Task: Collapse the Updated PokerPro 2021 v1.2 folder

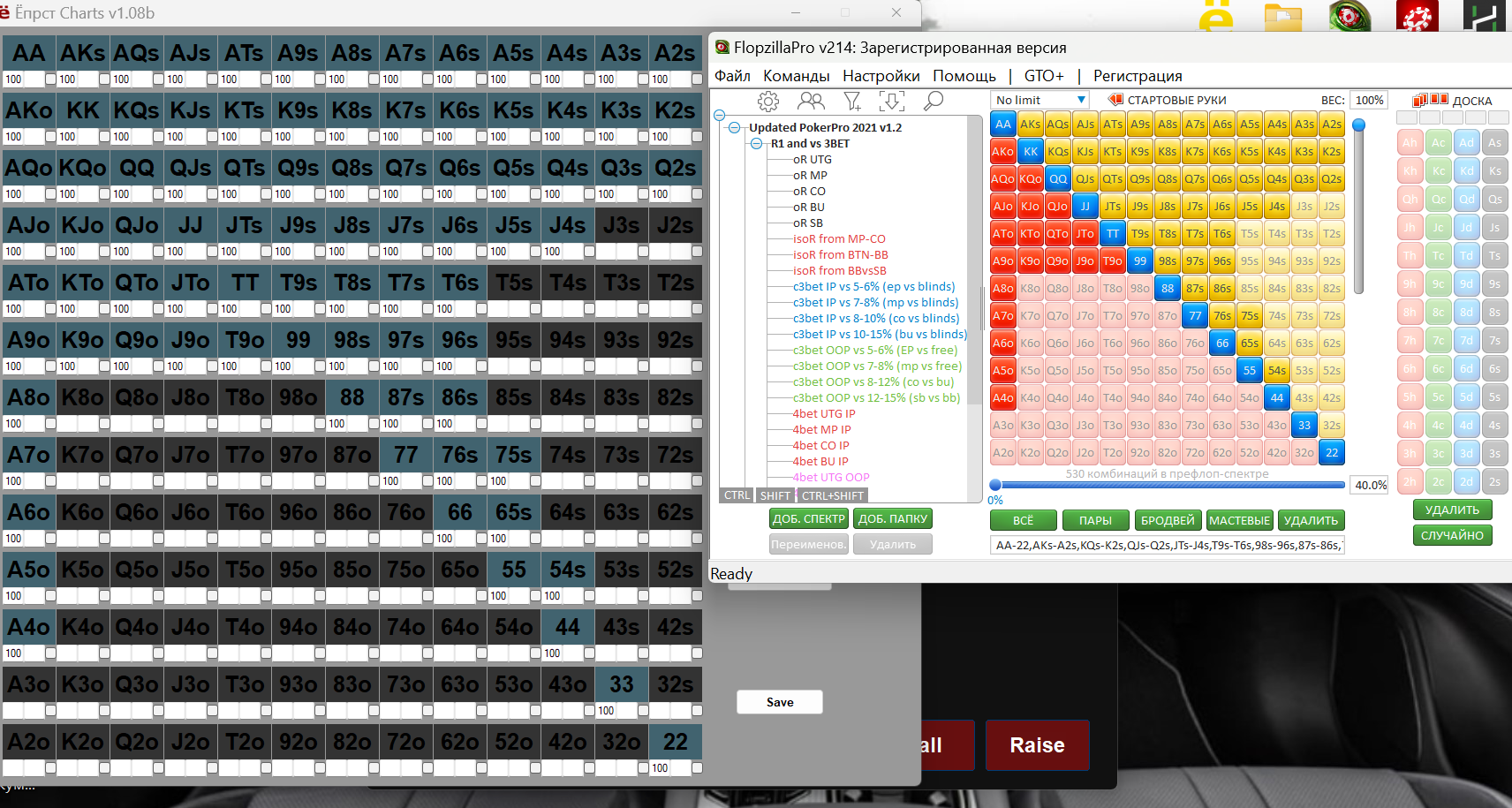Action: click(734, 127)
